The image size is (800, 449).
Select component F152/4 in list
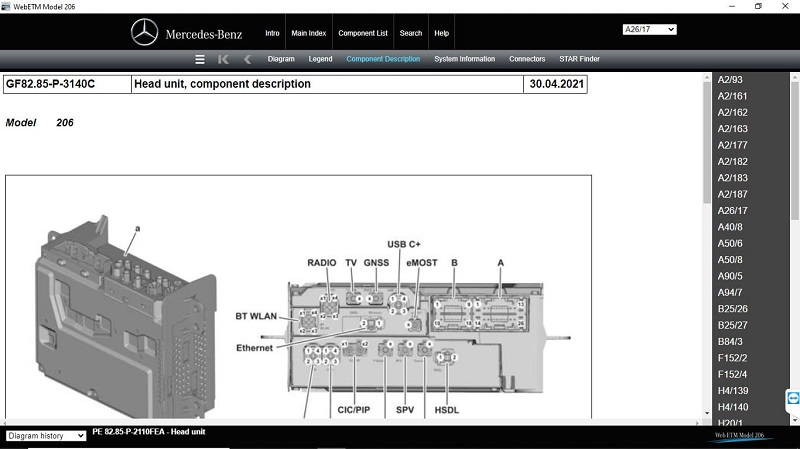pos(732,374)
